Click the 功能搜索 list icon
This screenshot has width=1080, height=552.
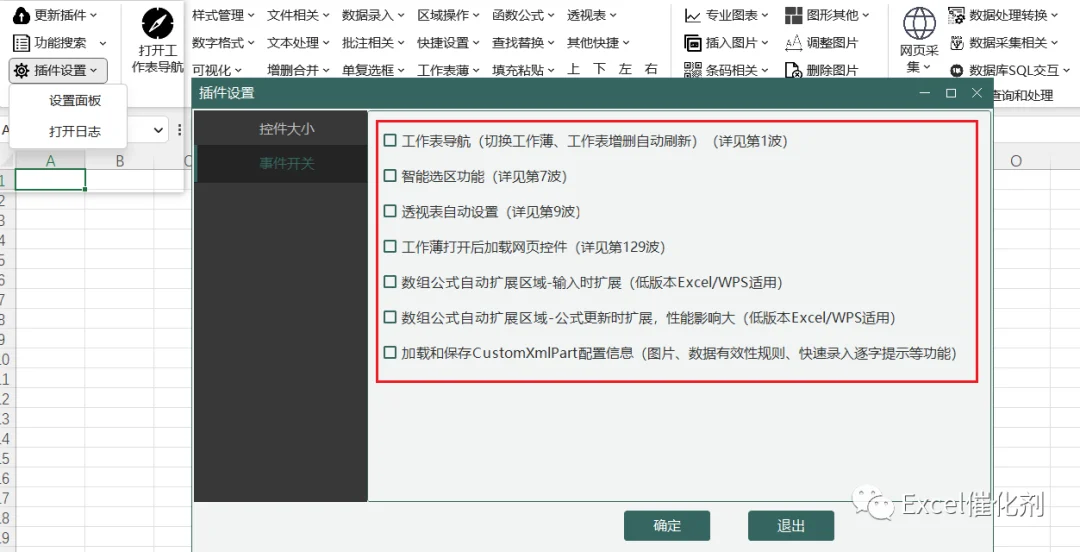click(x=22, y=43)
